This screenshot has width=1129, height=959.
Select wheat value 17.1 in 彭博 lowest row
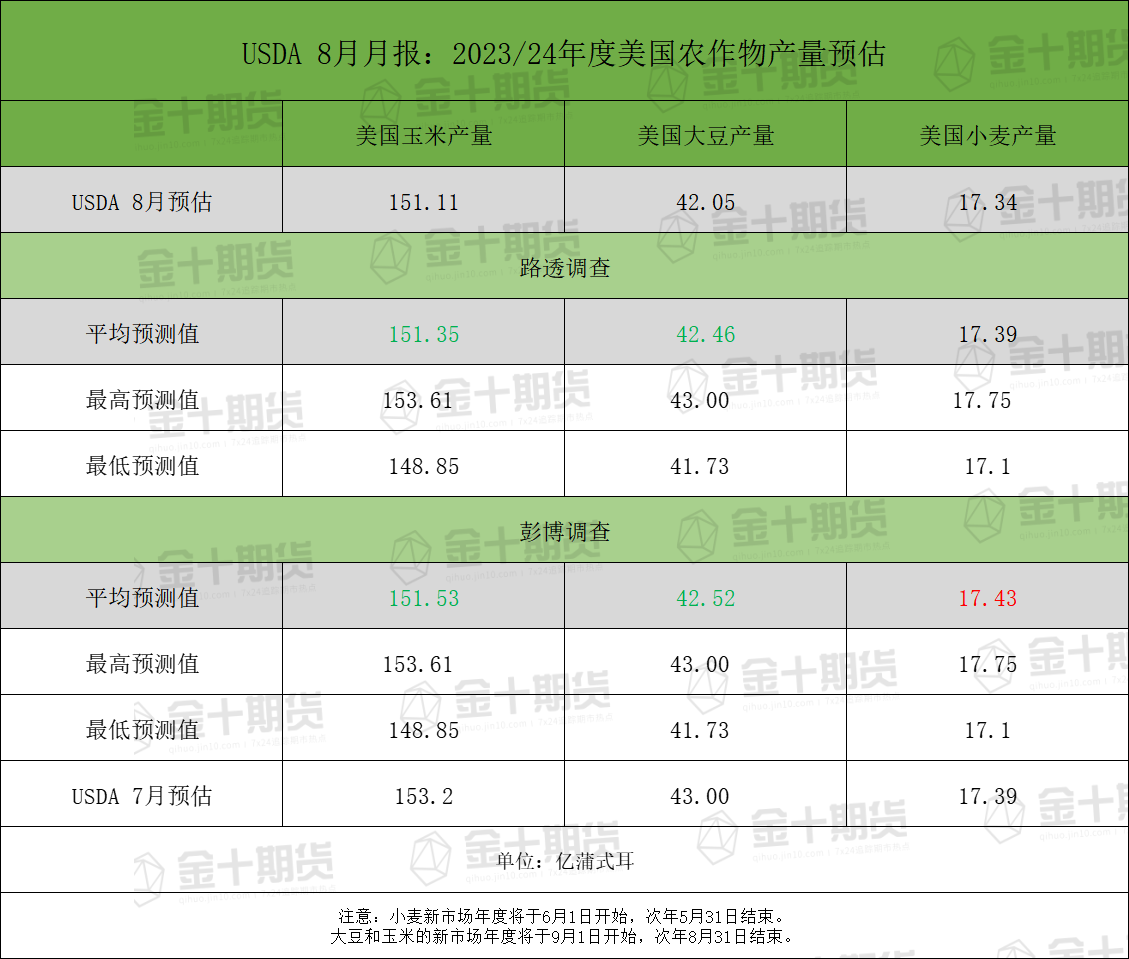pos(988,731)
